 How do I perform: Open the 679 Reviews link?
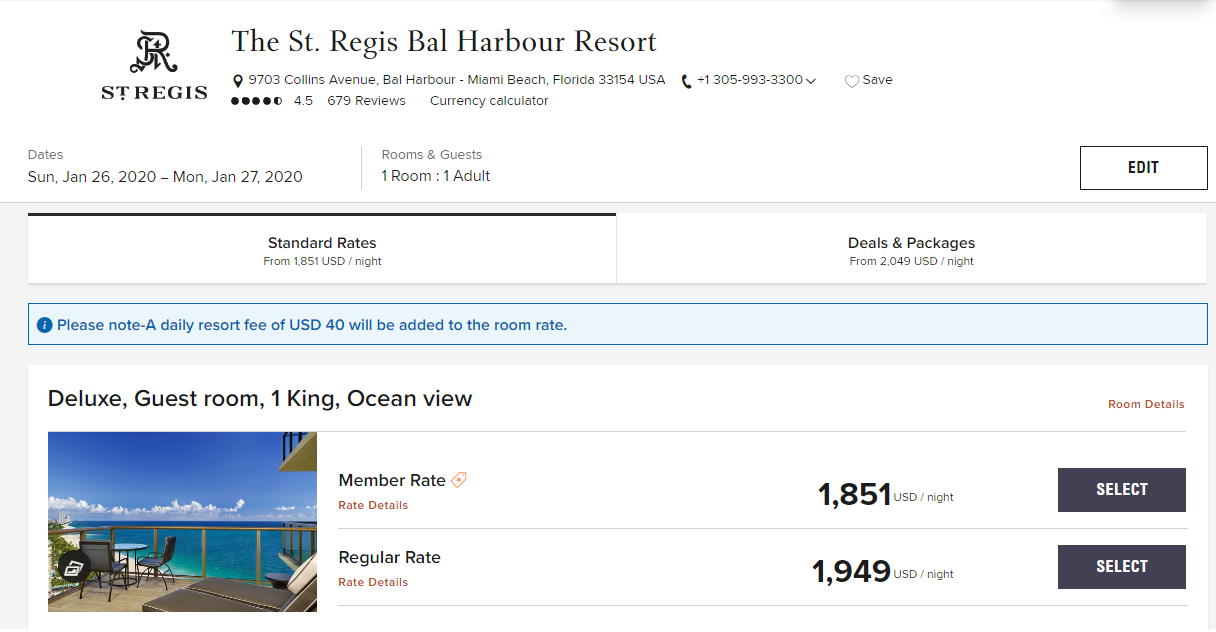point(366,101)
